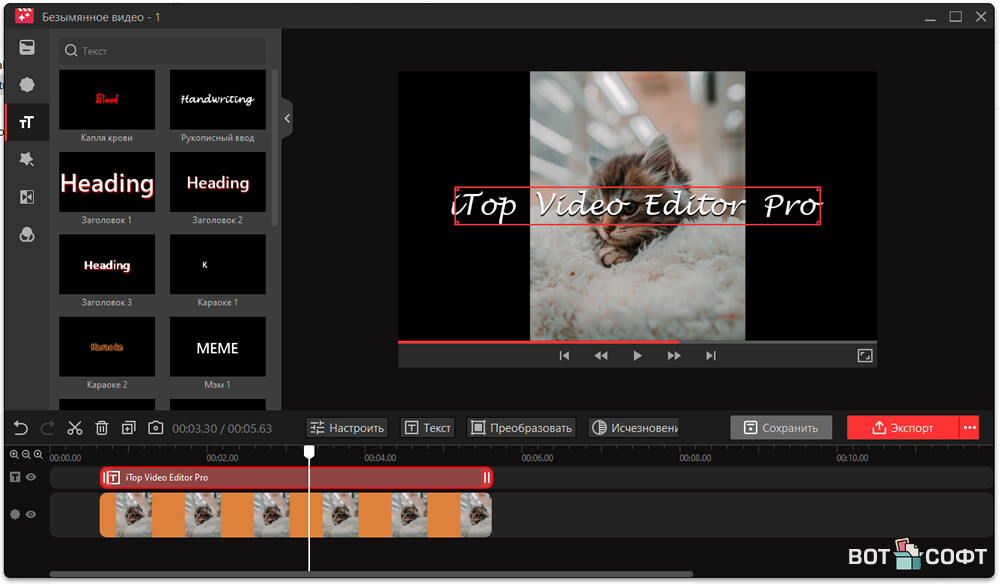Delete the selected clip with the trash icon

[x=102, y=428]
